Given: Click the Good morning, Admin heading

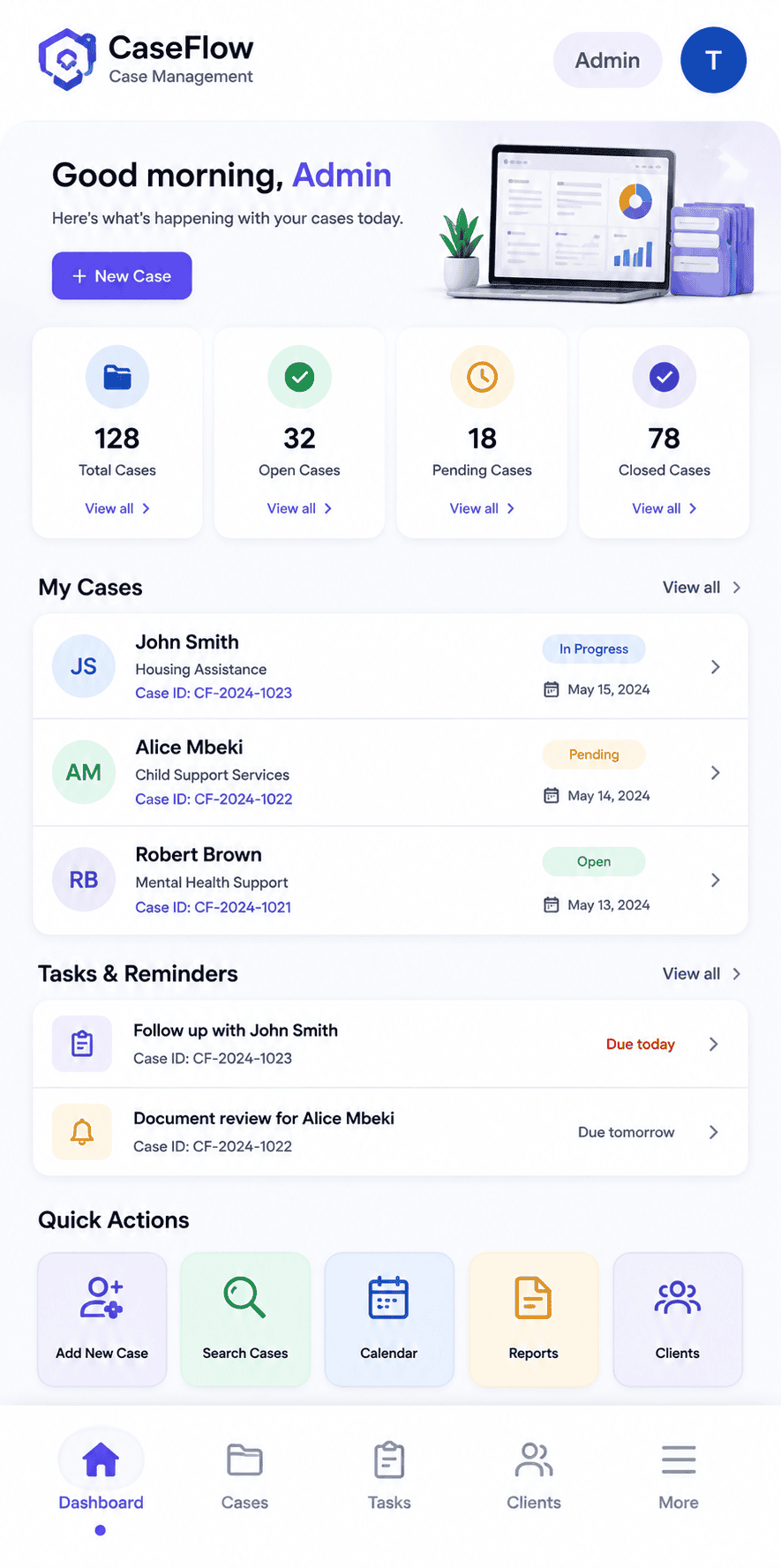Looking at the screenshot, I should point(222,176).
